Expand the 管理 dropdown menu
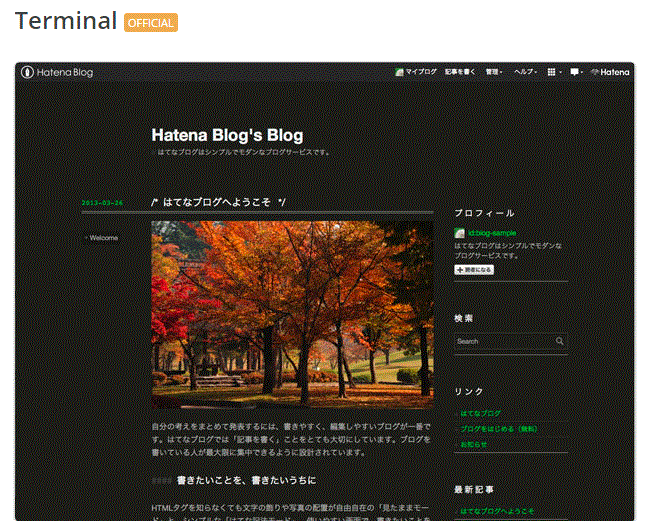 click(494, 72)
